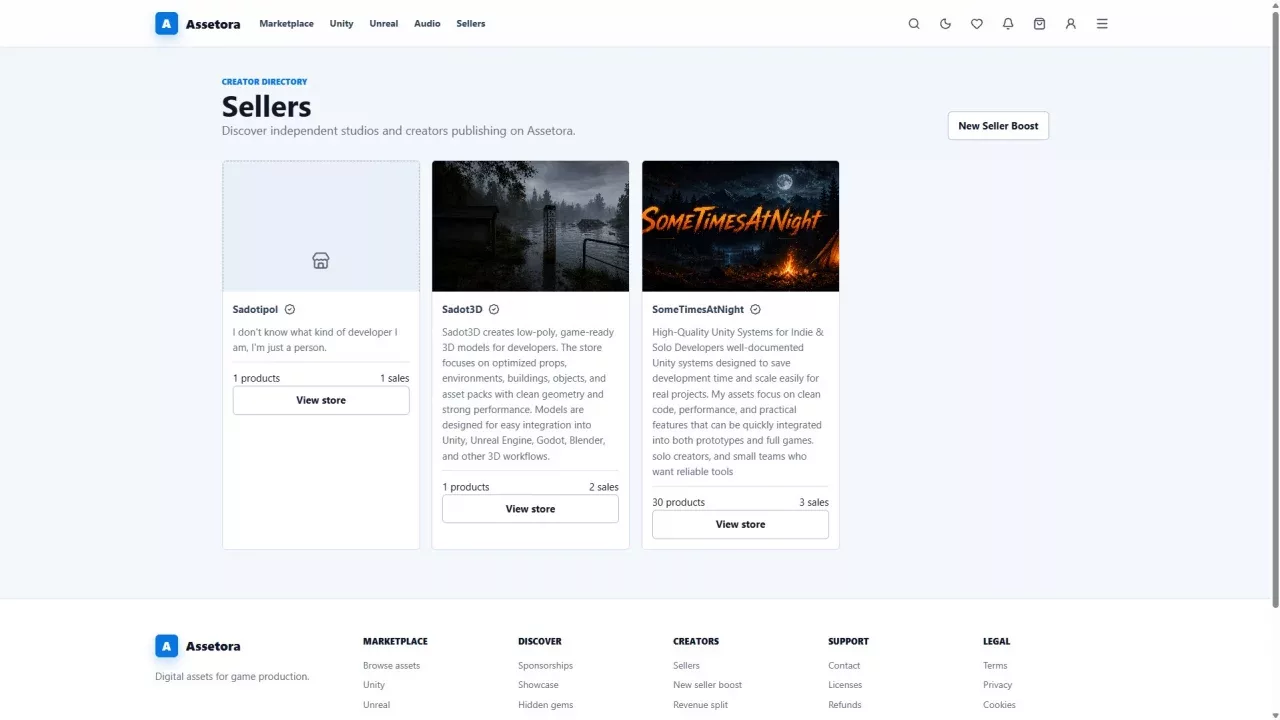Toggle dark mode moon icon
This screenshot has height=720, width=1280.
pos(945,24)
